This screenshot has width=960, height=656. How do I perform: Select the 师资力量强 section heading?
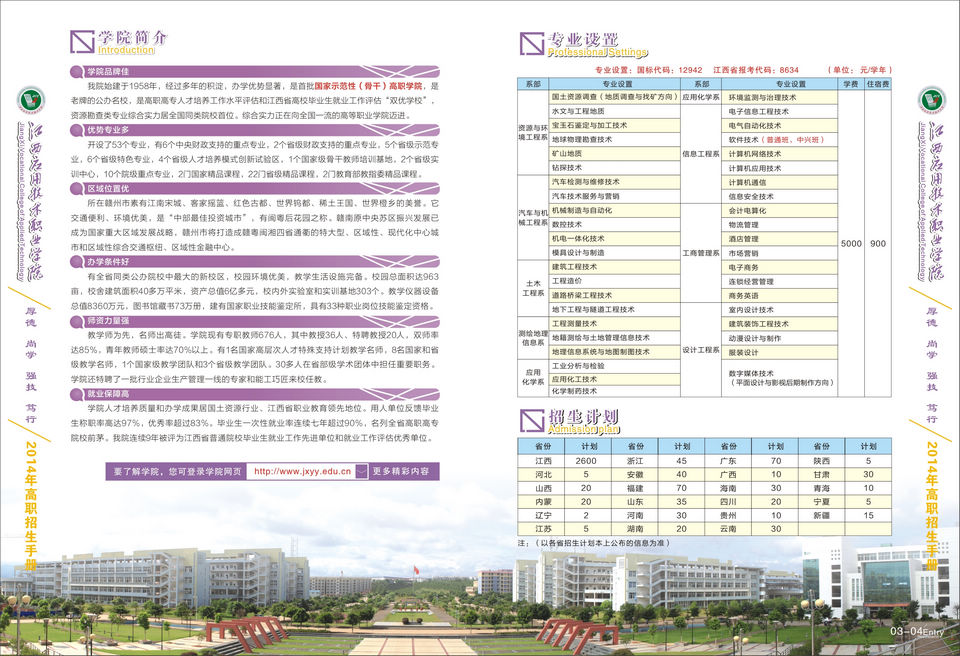(x=108, y=320)
